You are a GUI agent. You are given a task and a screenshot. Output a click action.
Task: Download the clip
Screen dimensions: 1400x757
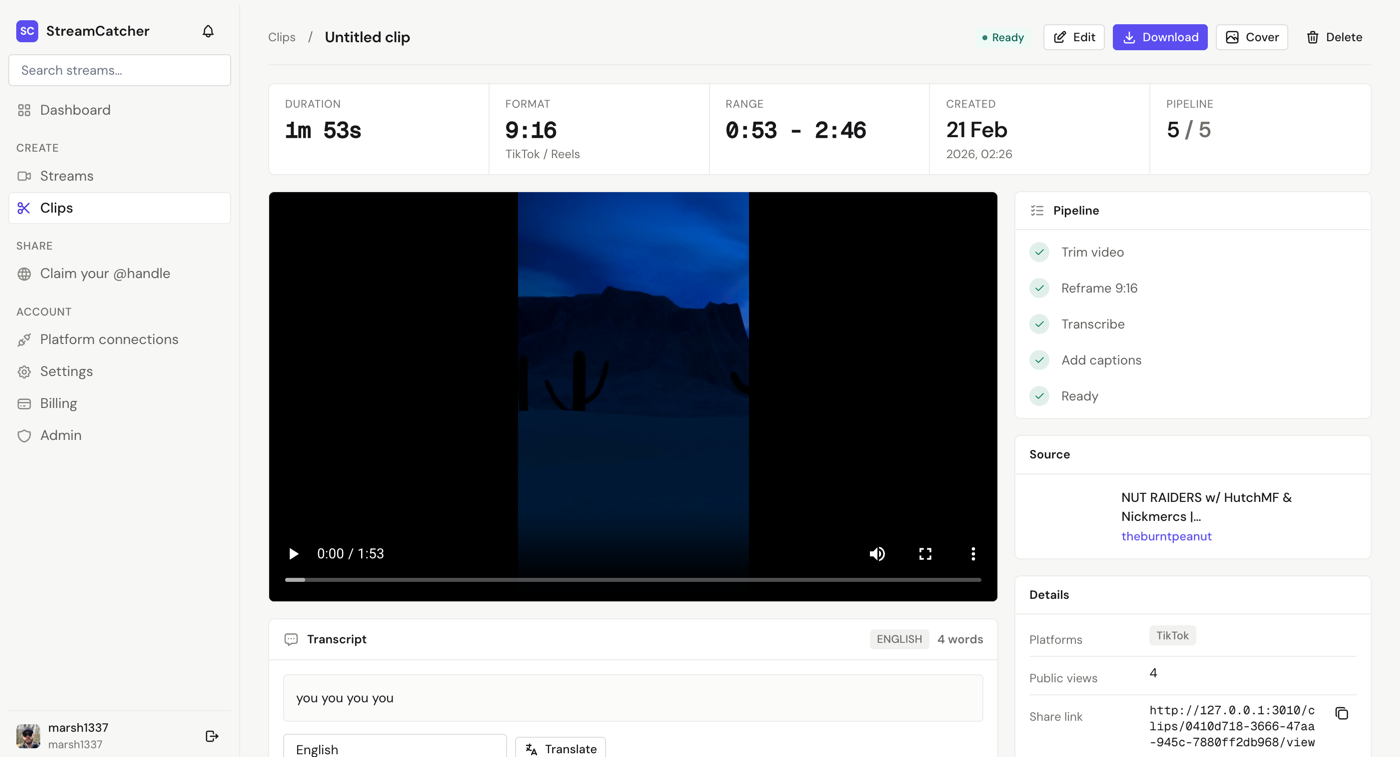click(1160, 37)
